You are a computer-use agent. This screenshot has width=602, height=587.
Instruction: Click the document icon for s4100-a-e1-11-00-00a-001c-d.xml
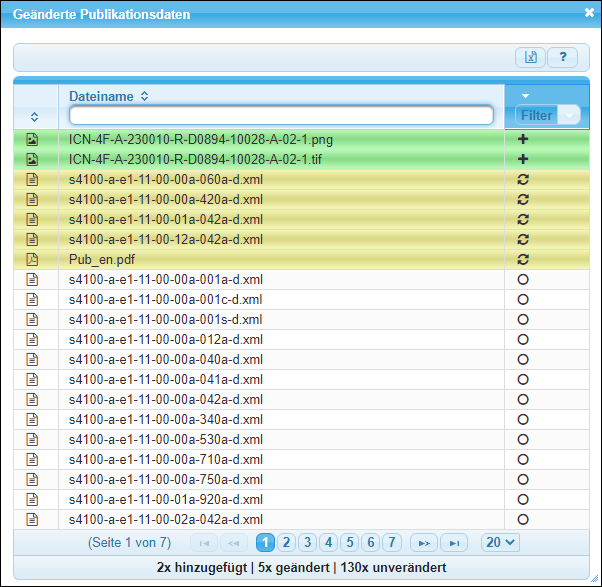(32, 299)
